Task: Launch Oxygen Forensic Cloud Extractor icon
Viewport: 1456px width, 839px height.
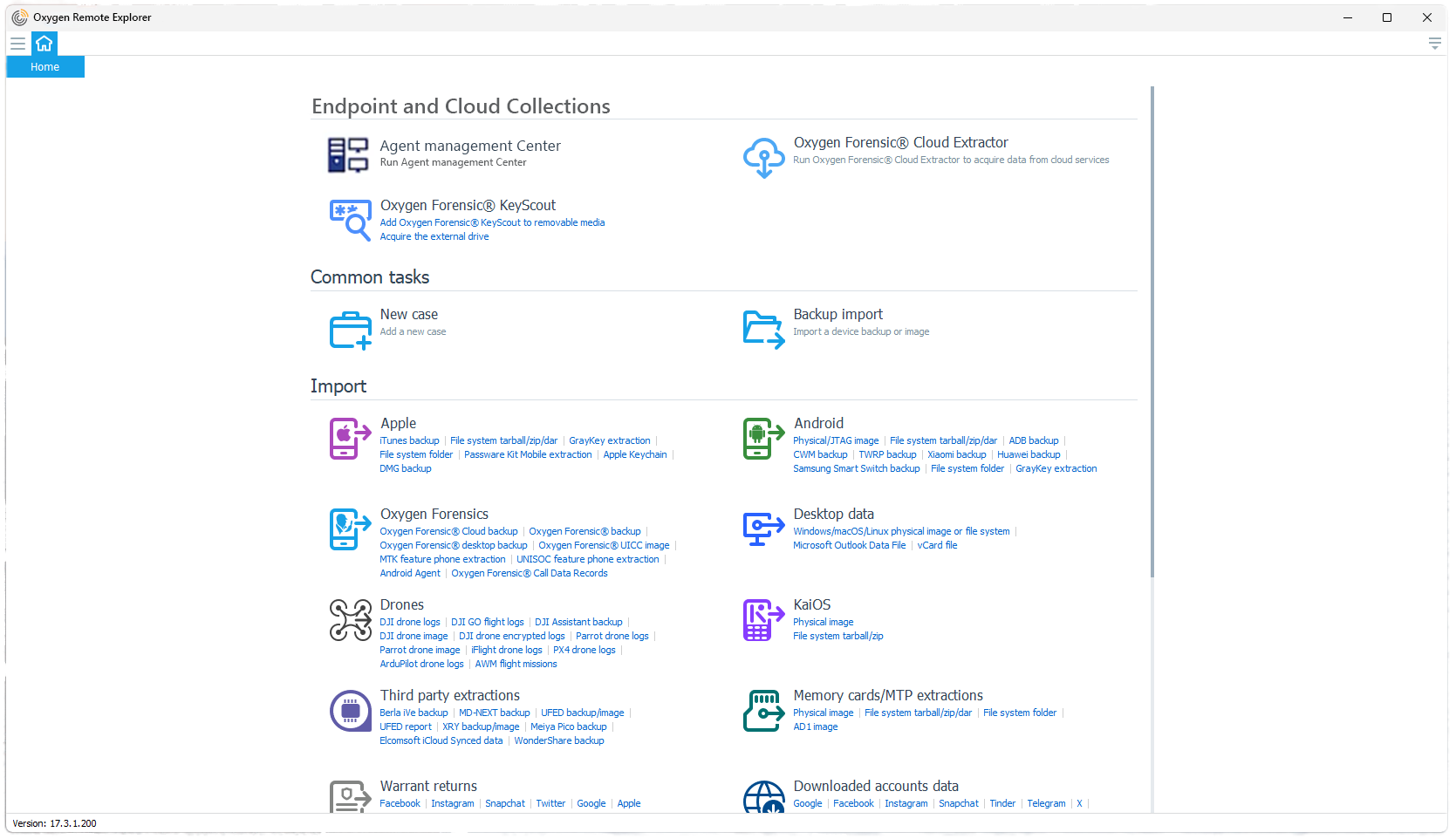Action: (x=763, y=157)
